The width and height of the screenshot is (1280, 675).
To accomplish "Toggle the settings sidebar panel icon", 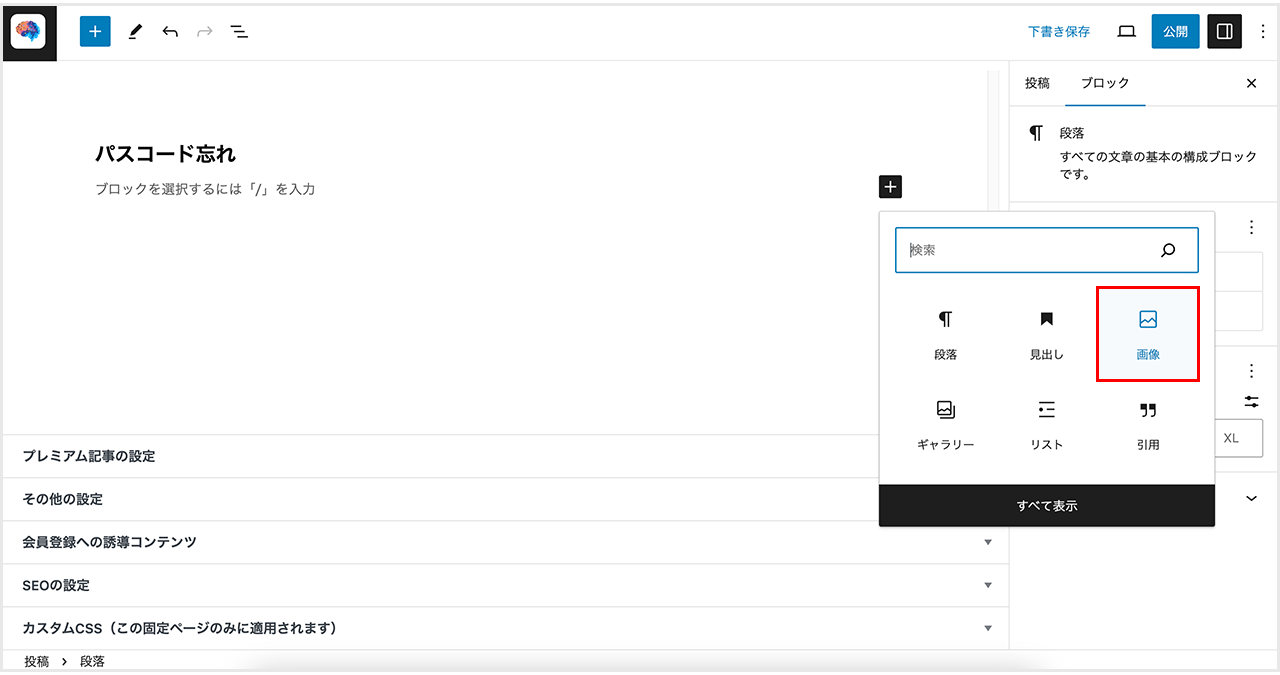I will [x=1224, y=31].
